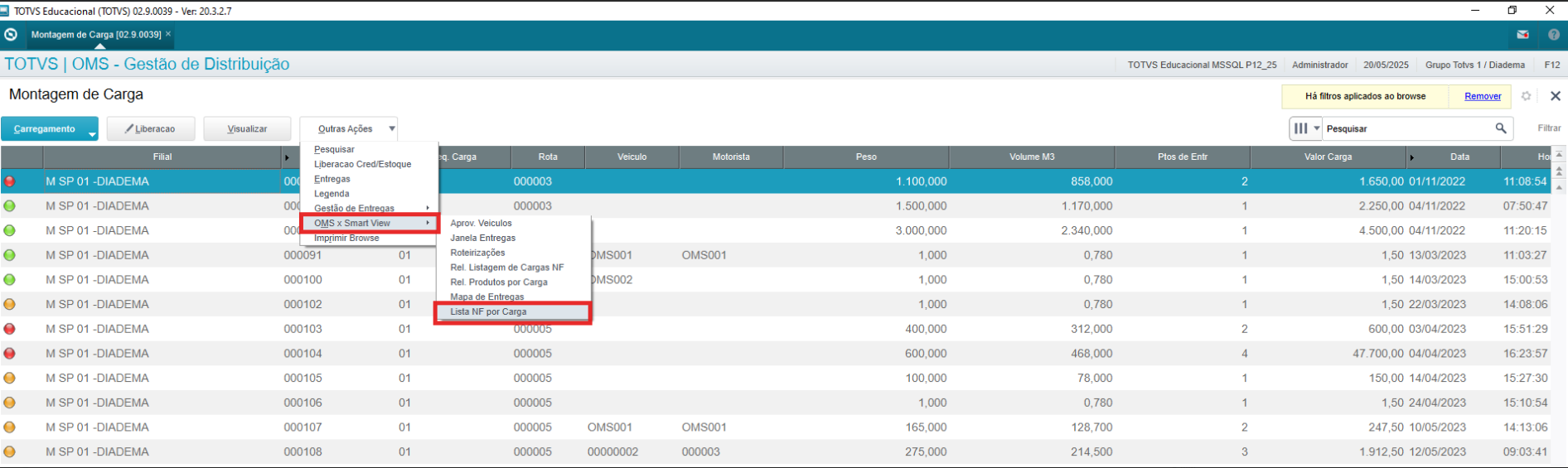
Task: Click cell value 47.700,00
Action: pos(1378,354)
